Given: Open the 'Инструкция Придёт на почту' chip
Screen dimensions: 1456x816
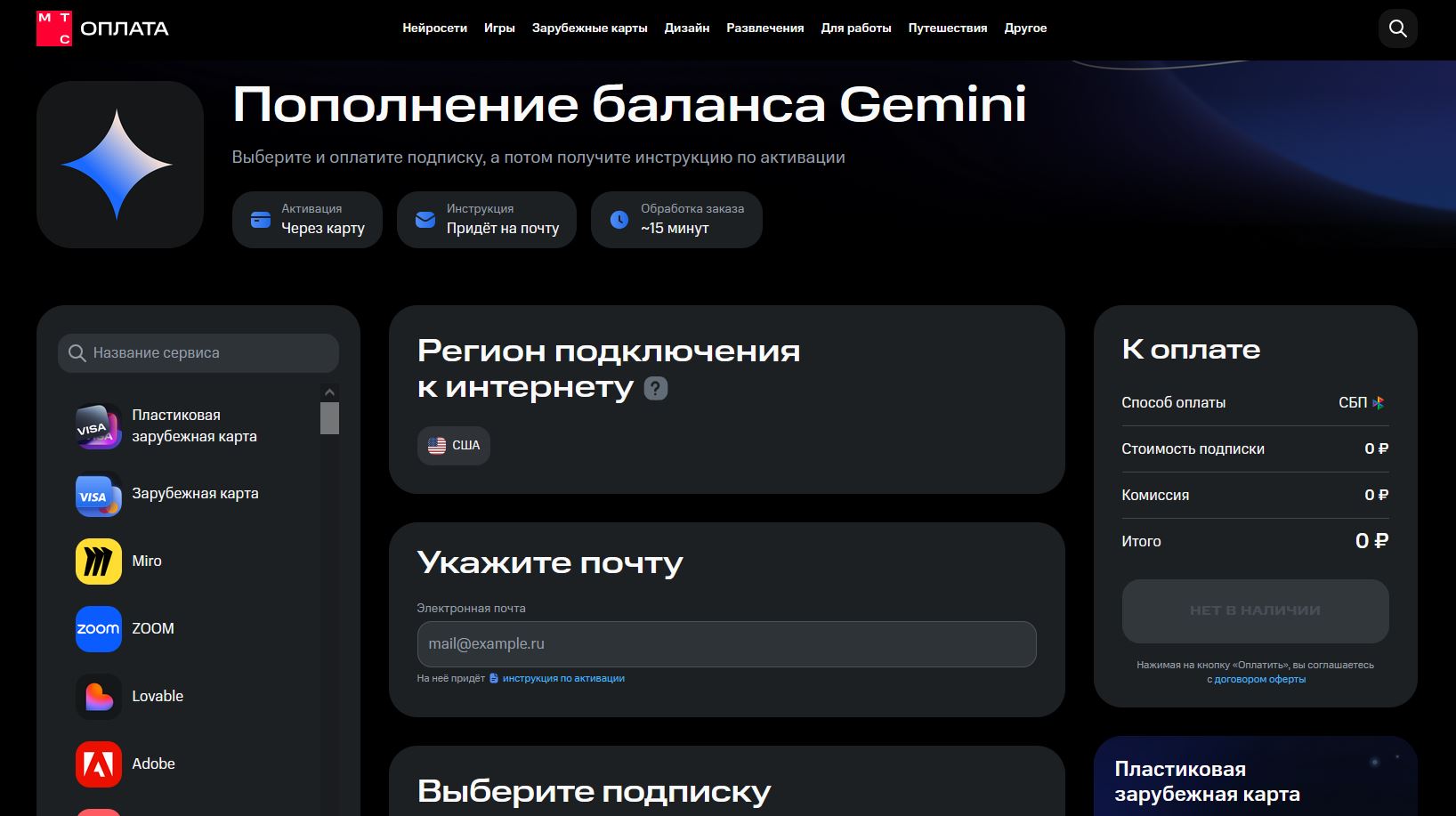Looking at the screenshot, I should coord(487,219).
